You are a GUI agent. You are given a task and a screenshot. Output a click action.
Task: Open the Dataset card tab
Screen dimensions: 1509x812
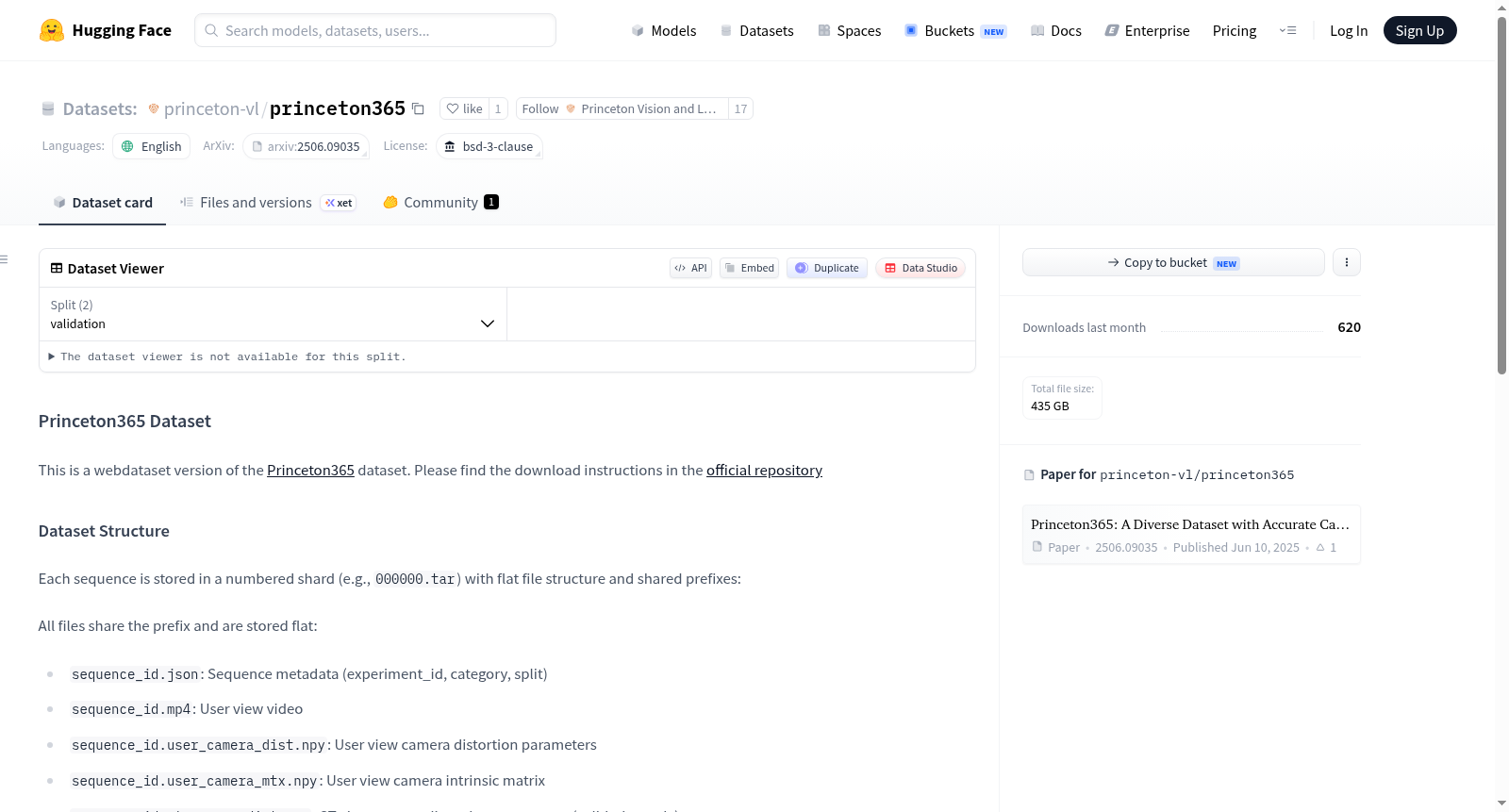point(102,202)
